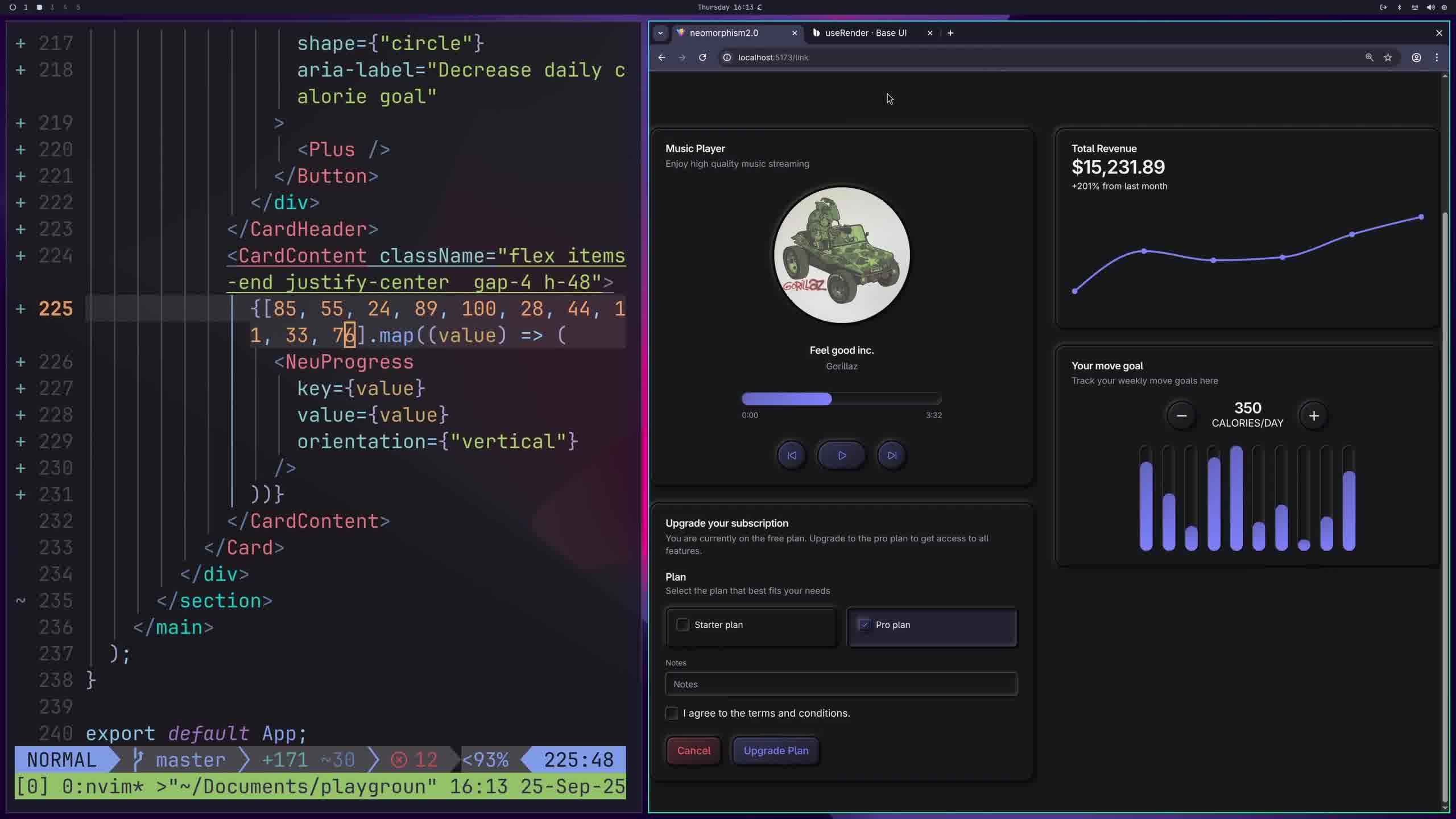Click the Upgrade Plan button
Image resolution: width=1456 pixels, height=819 pixels.
[x=776, y=751]
